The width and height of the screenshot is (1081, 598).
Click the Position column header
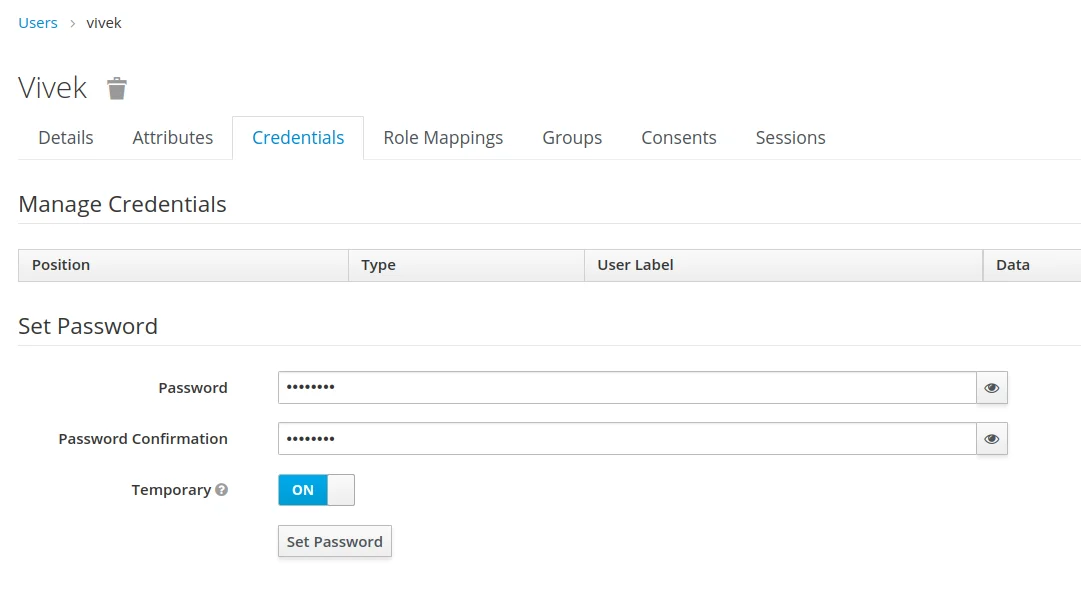pyautogui.click(x=183, y=266)
